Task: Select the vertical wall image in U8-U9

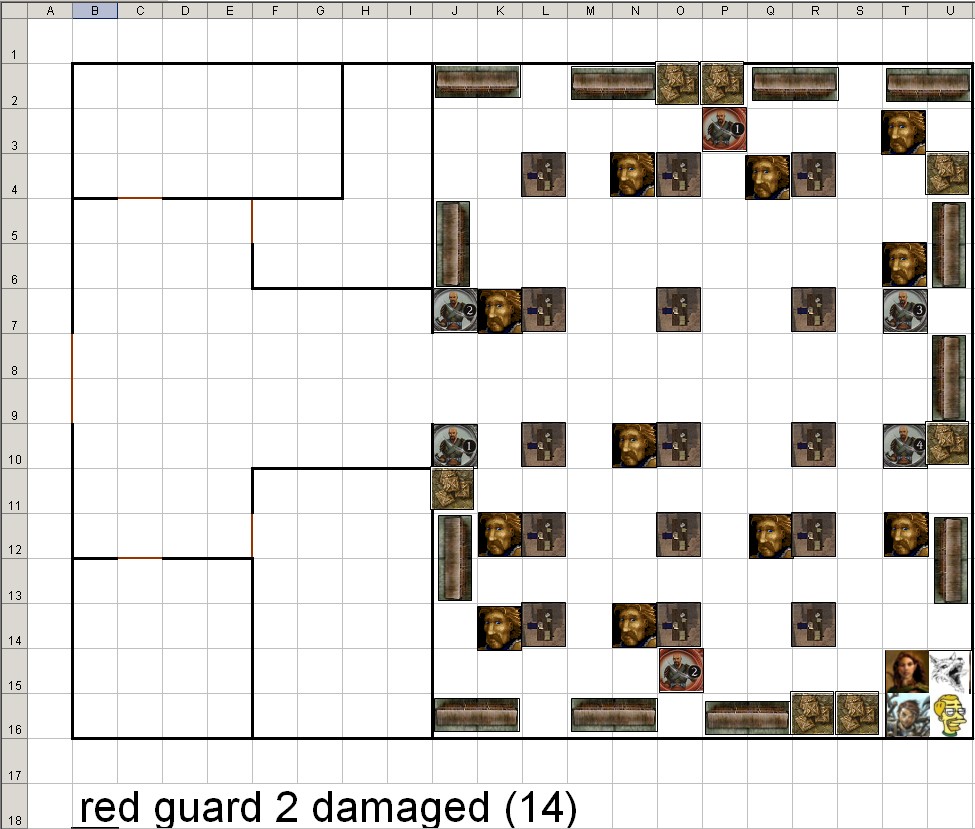Action: [x=950, y=378]
